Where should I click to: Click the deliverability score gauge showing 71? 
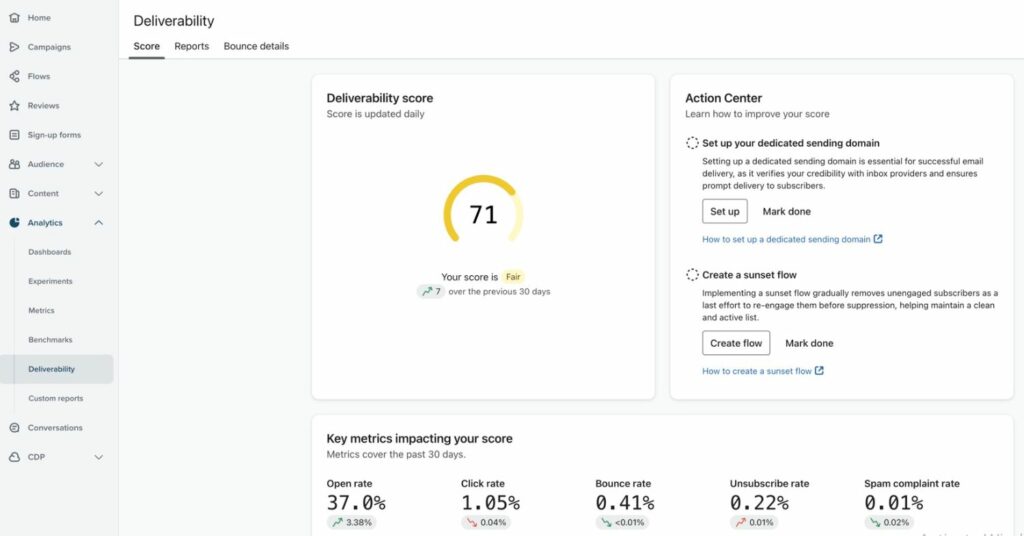pos(483,210)
